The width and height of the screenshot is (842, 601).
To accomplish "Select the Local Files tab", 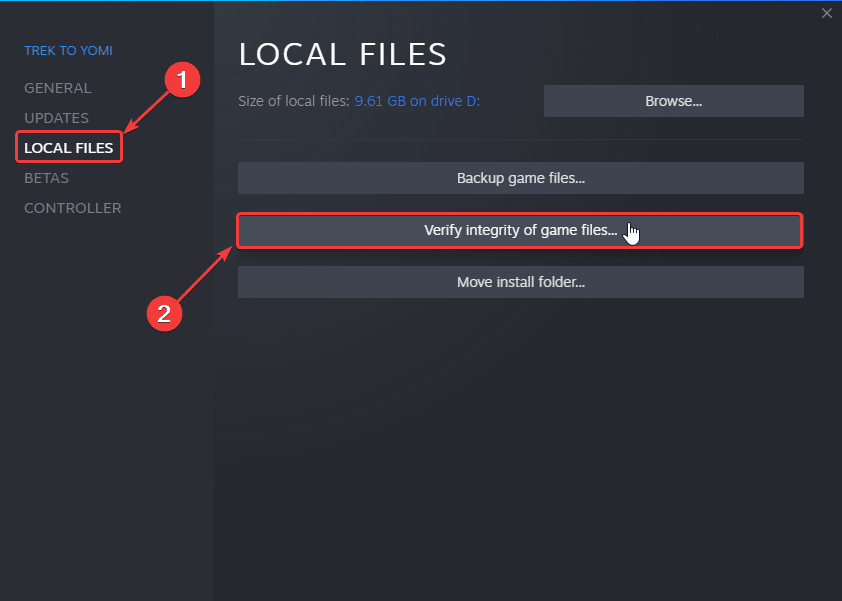I will [x=69, y=148].
